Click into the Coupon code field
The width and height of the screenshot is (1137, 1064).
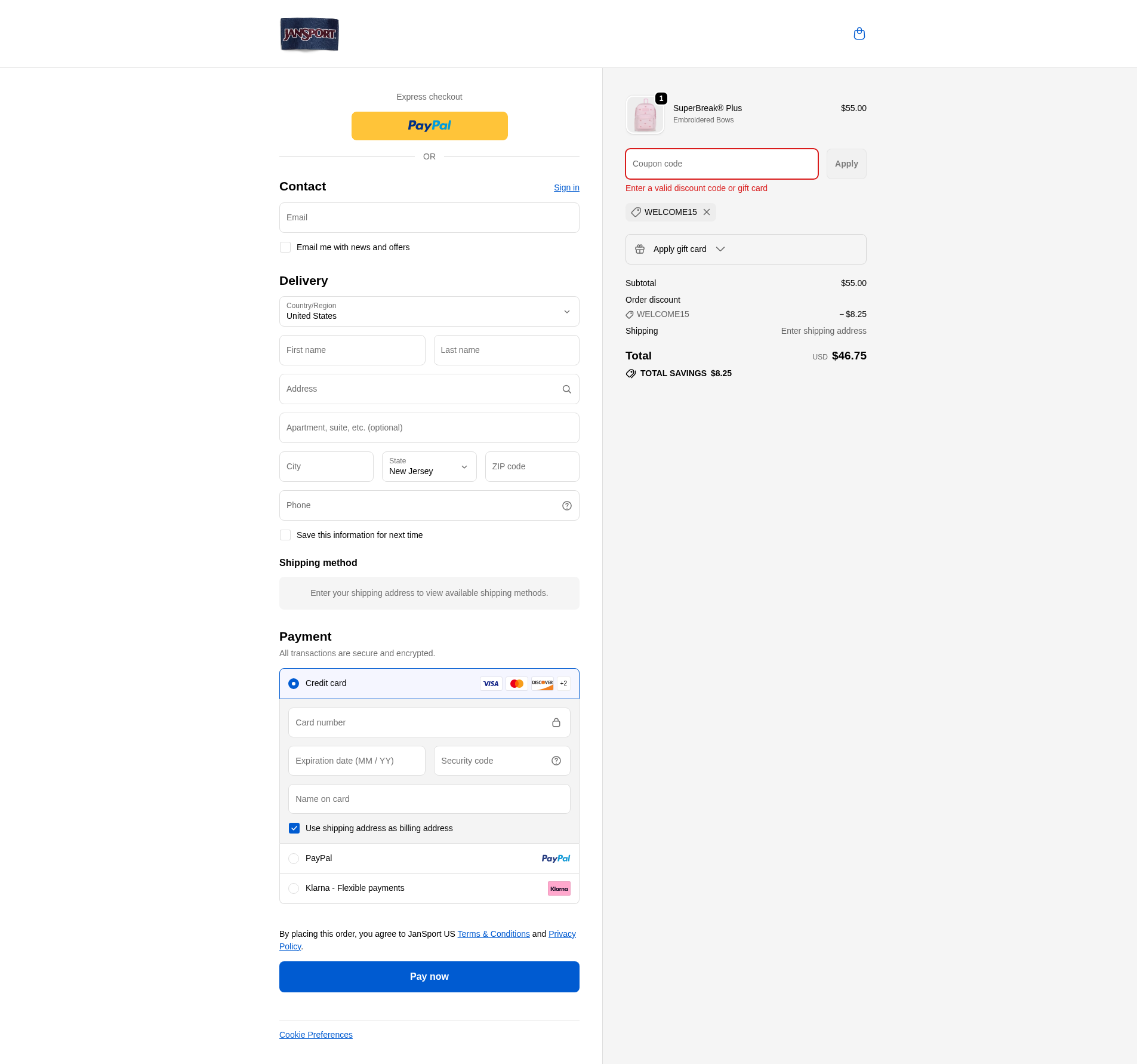(x=721, y=164)
